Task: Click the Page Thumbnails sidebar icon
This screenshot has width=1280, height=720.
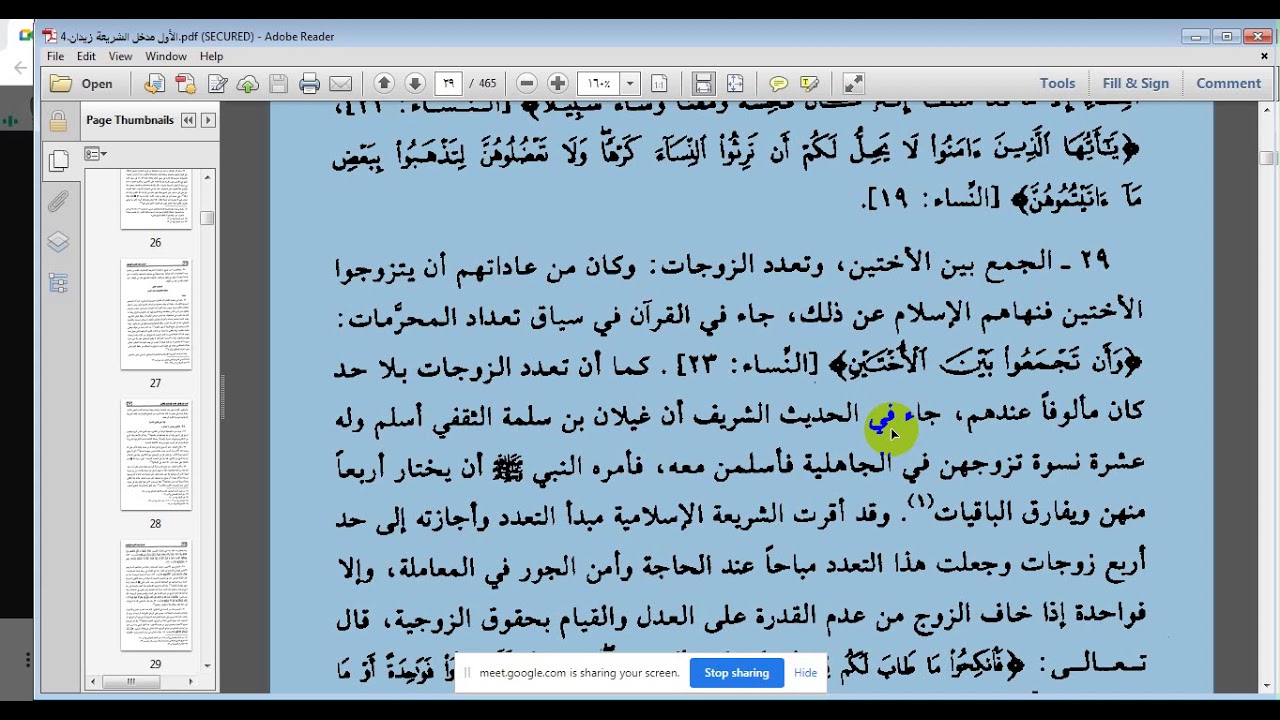Action: coord(58,160)
